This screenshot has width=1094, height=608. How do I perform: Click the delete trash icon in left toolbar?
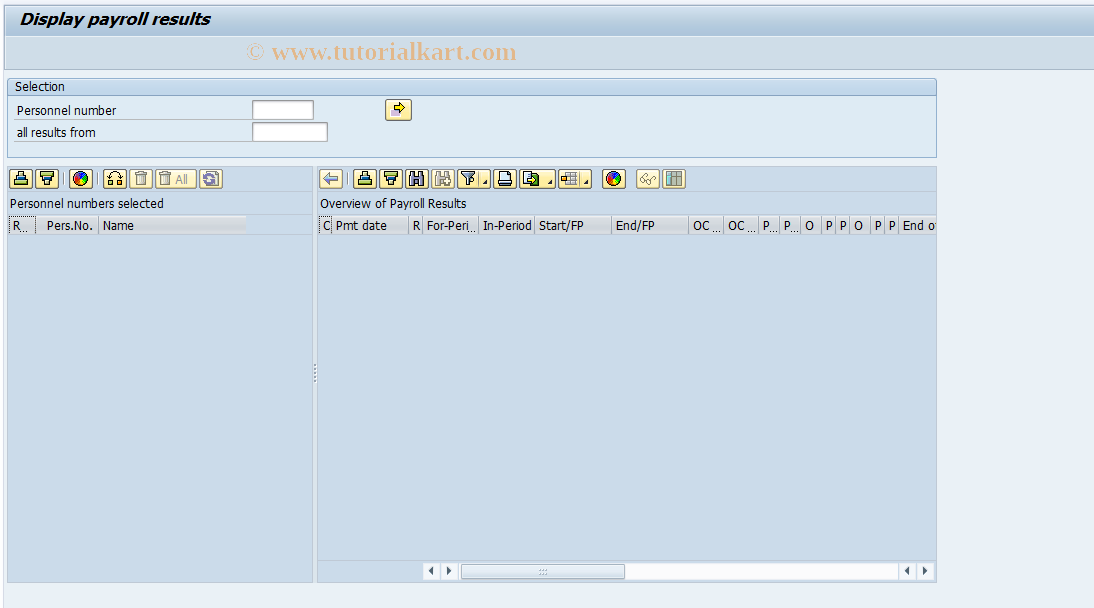[x=141, y=179]
